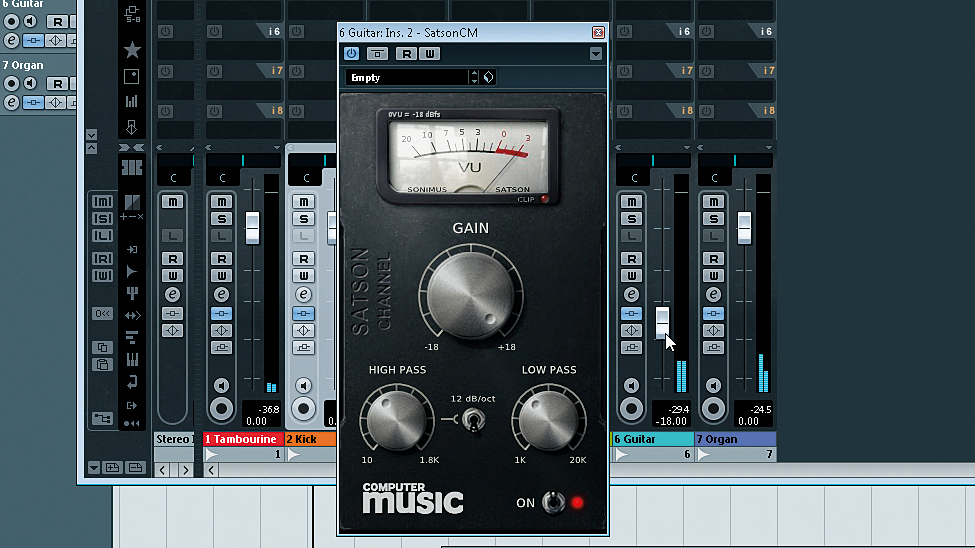The height and width of the screenshot is (548, 975).
Task: Click the Tambourine volume fader handle
Action: [x=252, y=228]
